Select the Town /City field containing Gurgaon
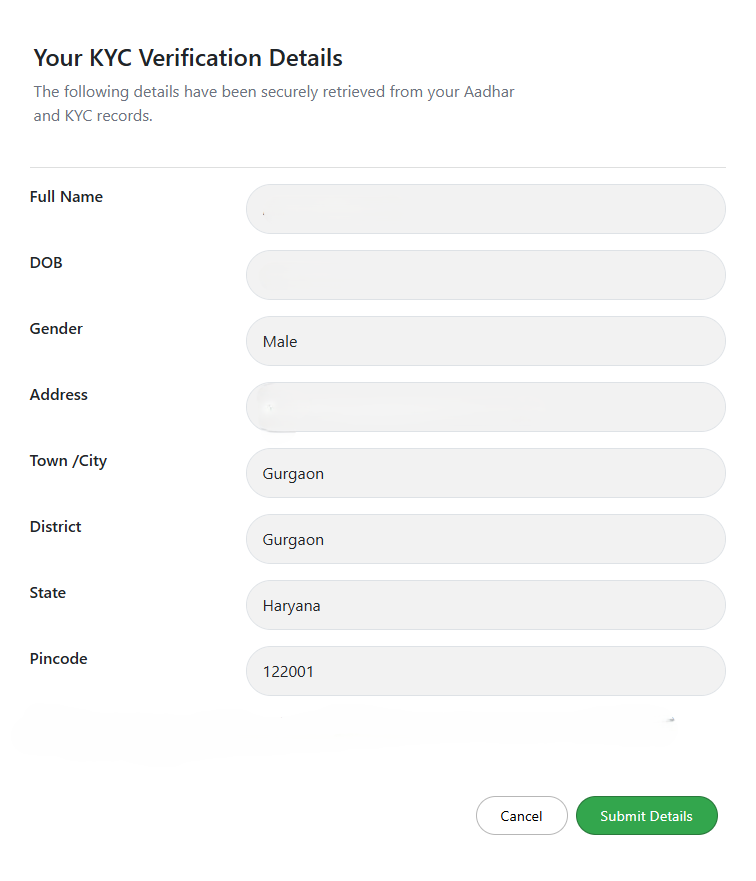This screenshot has height=881, width=756. point(485,473)
